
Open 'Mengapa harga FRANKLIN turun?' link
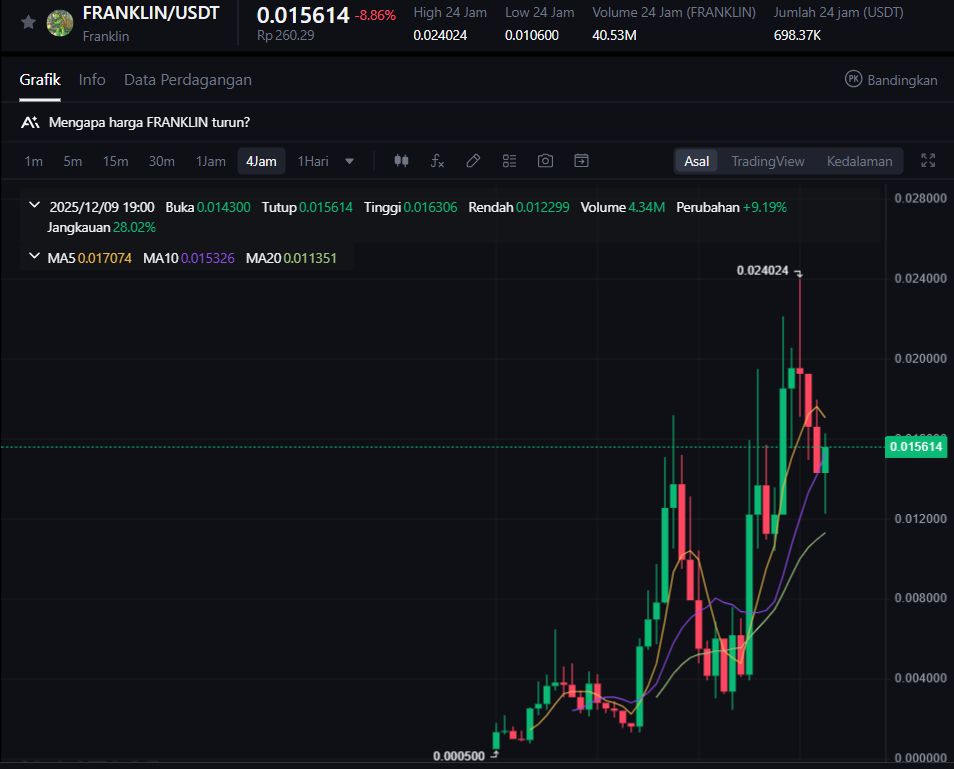(x=148, y=123)
